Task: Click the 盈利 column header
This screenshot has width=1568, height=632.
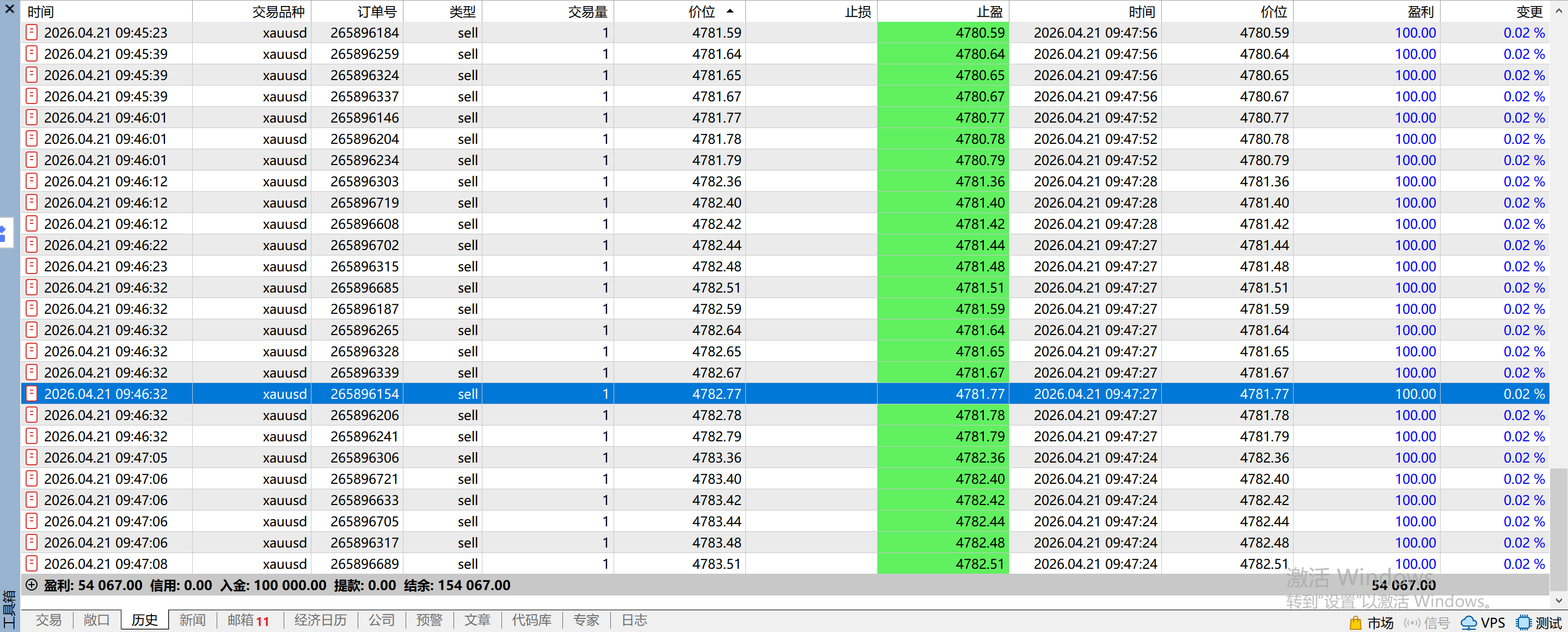Action: coord(1420,11)
